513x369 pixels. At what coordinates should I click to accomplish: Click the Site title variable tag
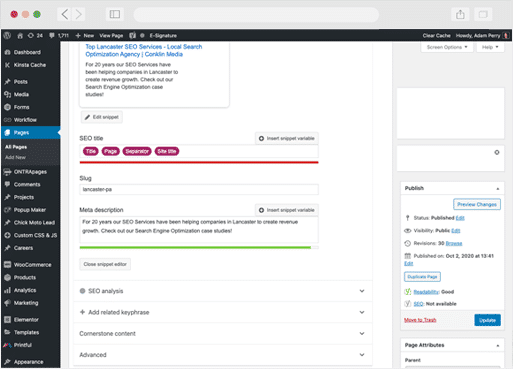(x=167, y=151)
